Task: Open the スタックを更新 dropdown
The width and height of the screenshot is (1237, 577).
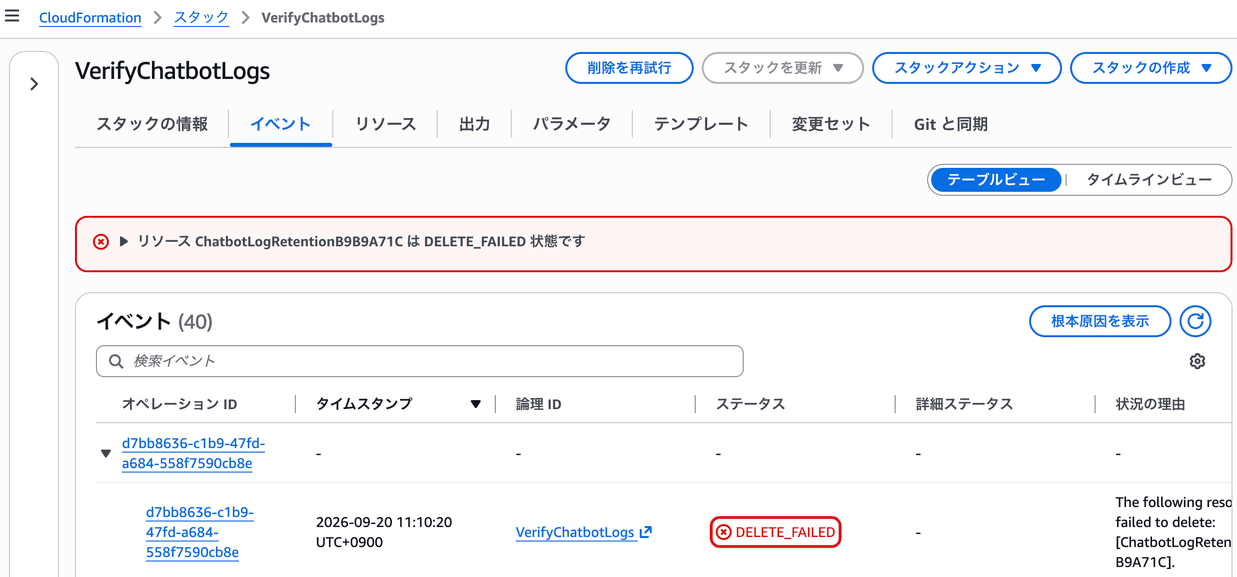Action: (x=783, y=68)
